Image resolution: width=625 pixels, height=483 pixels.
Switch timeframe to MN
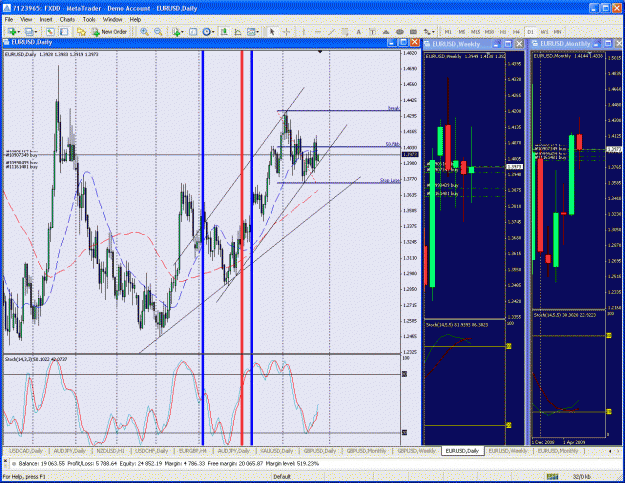pos(558,32)
